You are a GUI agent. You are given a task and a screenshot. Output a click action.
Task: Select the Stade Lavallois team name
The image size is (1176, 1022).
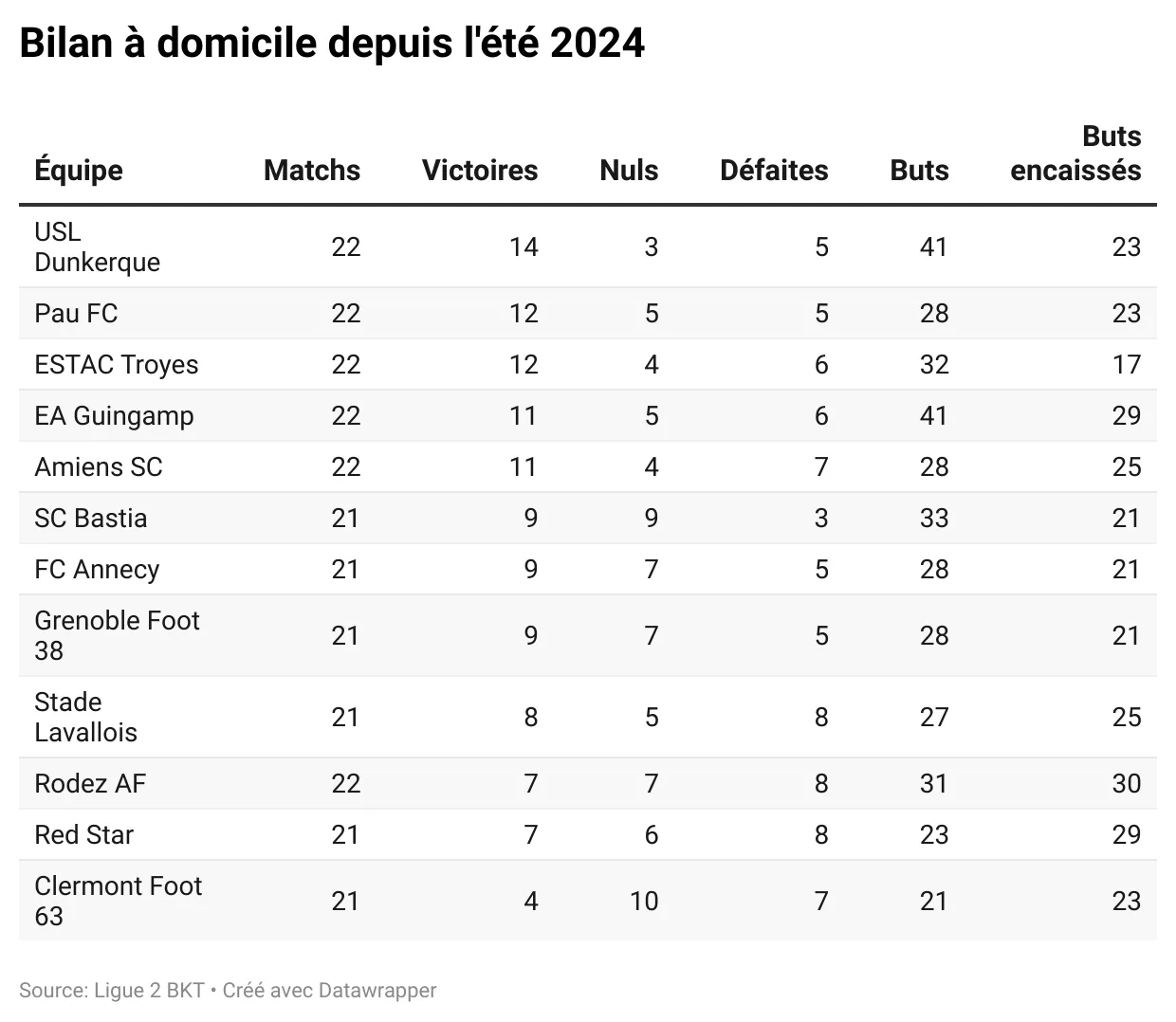click(85, 717)
